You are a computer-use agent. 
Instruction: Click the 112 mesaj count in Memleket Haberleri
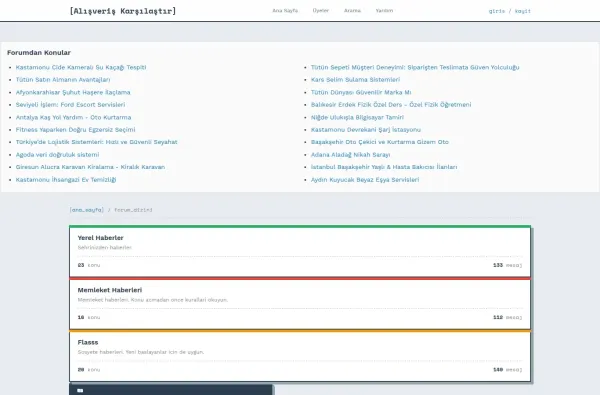507,317
